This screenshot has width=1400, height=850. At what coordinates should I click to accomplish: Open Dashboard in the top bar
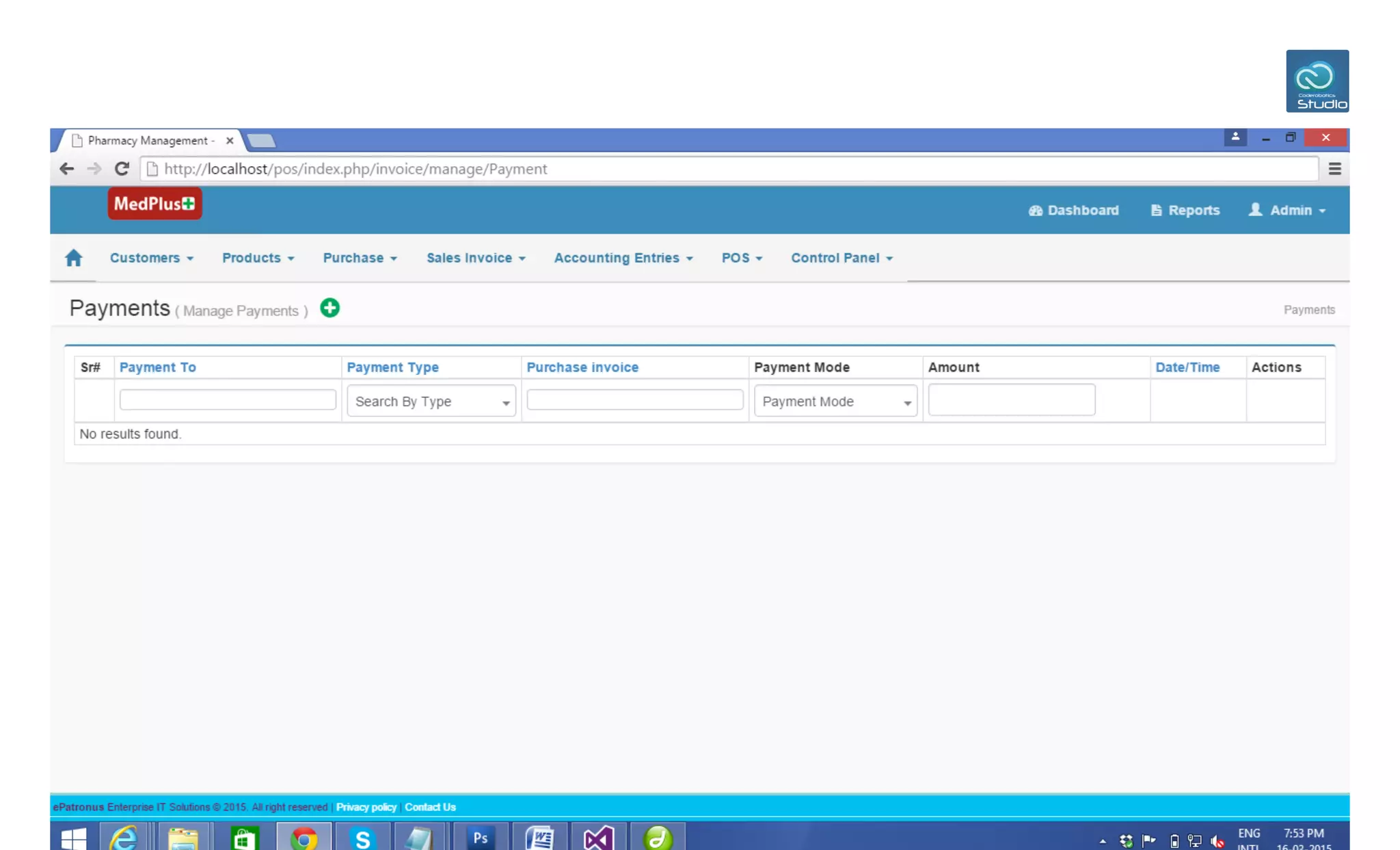click(1073, 210)
